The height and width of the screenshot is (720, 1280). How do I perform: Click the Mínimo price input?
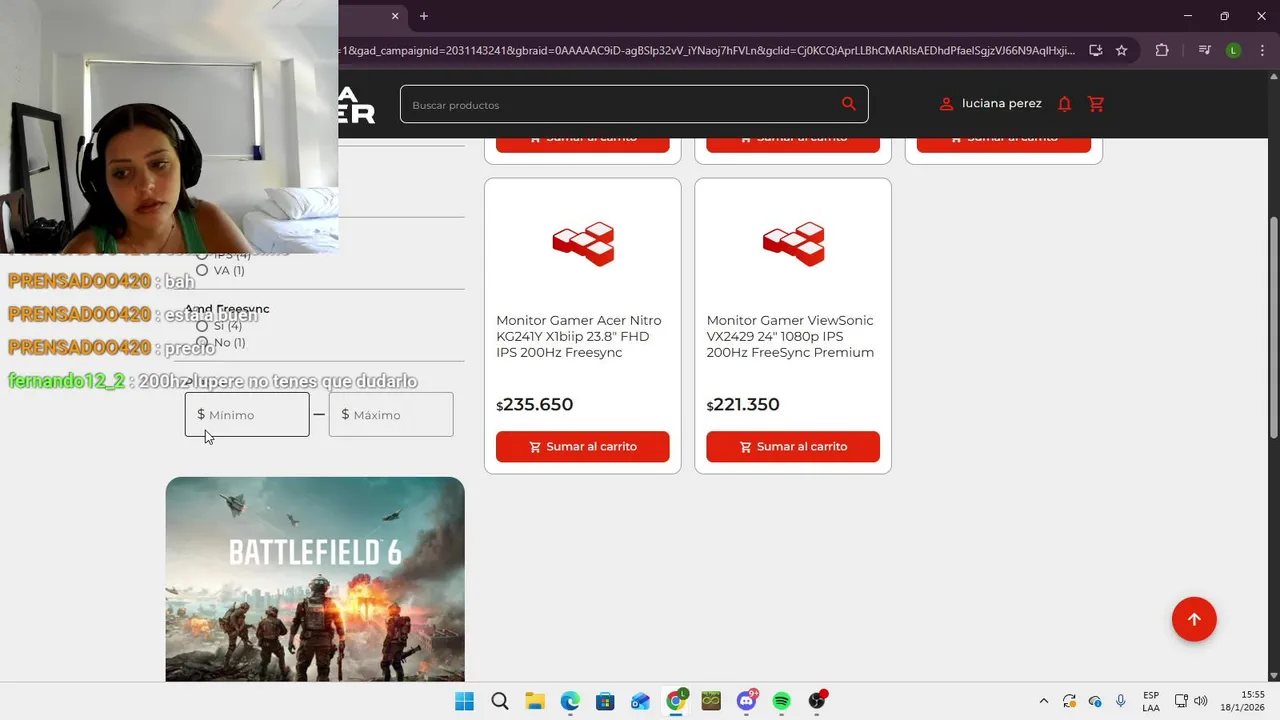pos(247,414)
